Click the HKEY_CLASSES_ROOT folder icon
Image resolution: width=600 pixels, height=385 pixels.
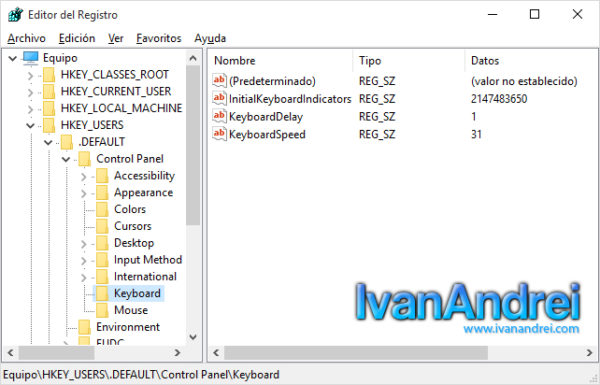49,75
